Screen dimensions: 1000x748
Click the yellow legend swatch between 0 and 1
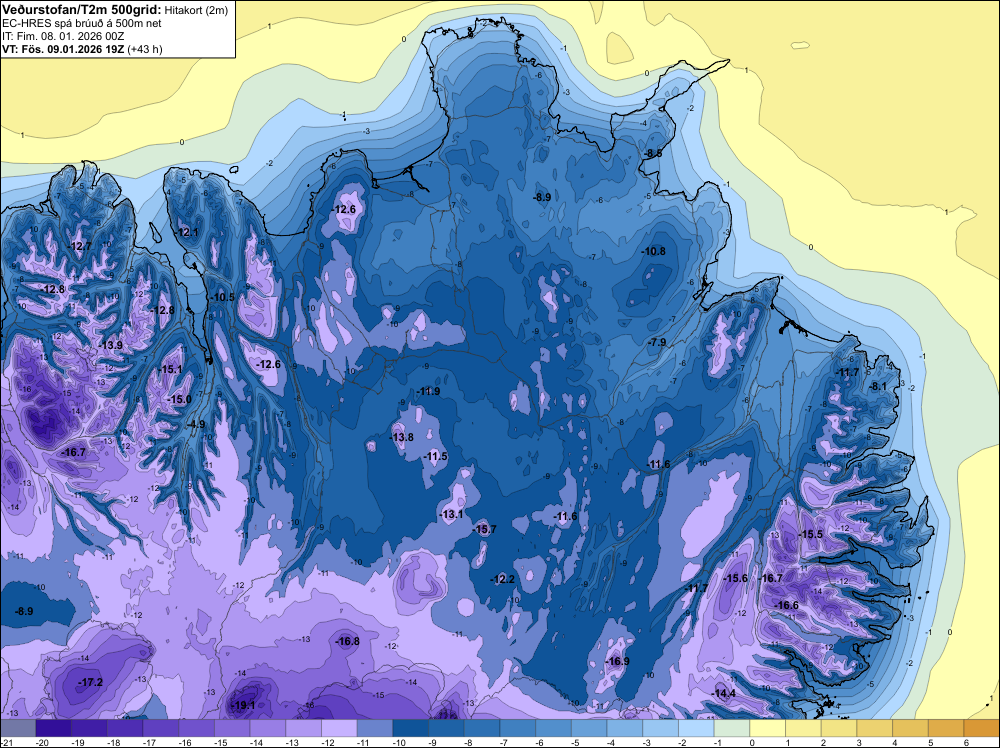click(768, 728)
